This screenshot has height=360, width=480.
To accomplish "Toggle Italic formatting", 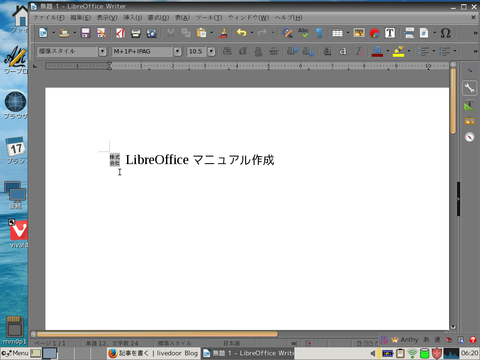I will pos(243,51).
